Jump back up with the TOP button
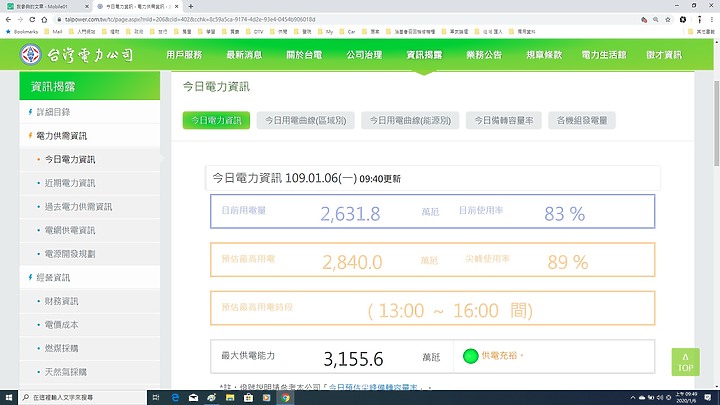720x405 pixels. tap(685, 362)
